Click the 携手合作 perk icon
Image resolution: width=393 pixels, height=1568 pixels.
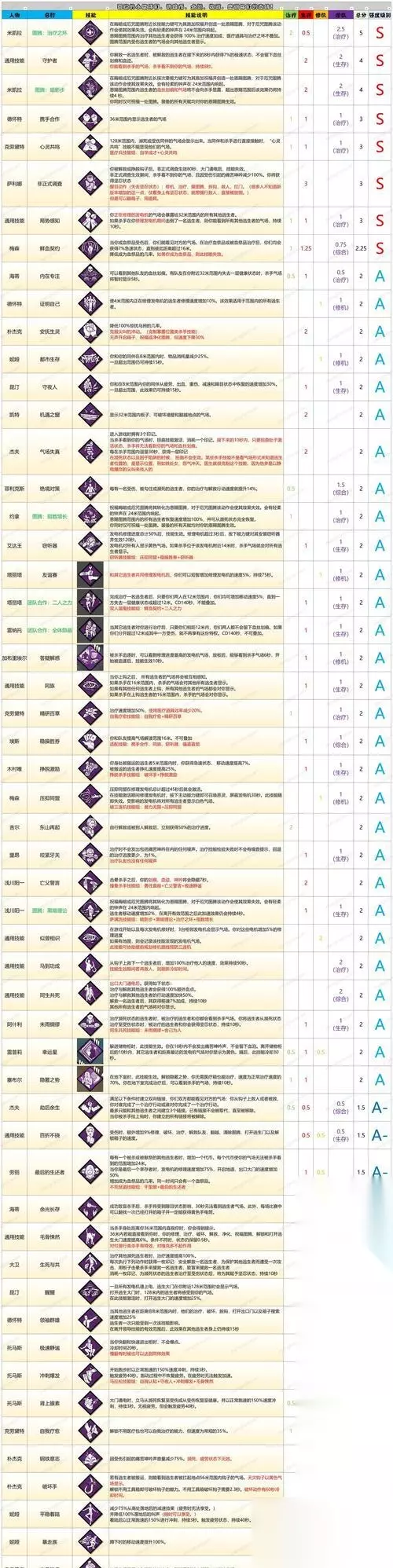pos(90,119)
